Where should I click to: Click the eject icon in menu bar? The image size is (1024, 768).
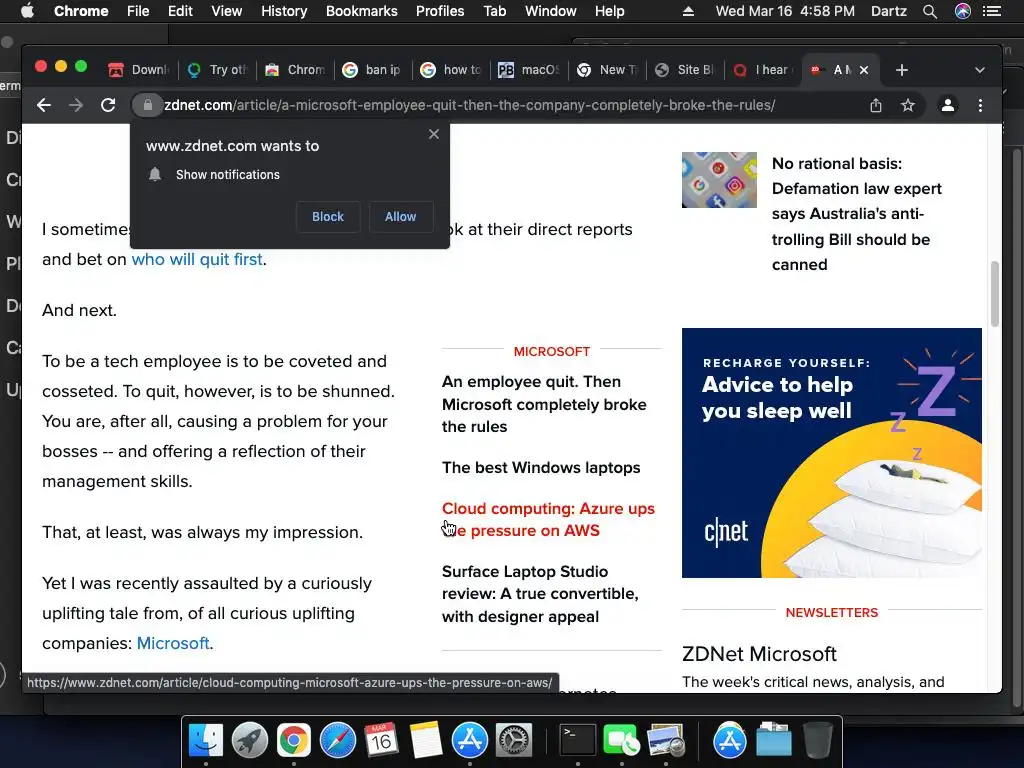(688, 11)
